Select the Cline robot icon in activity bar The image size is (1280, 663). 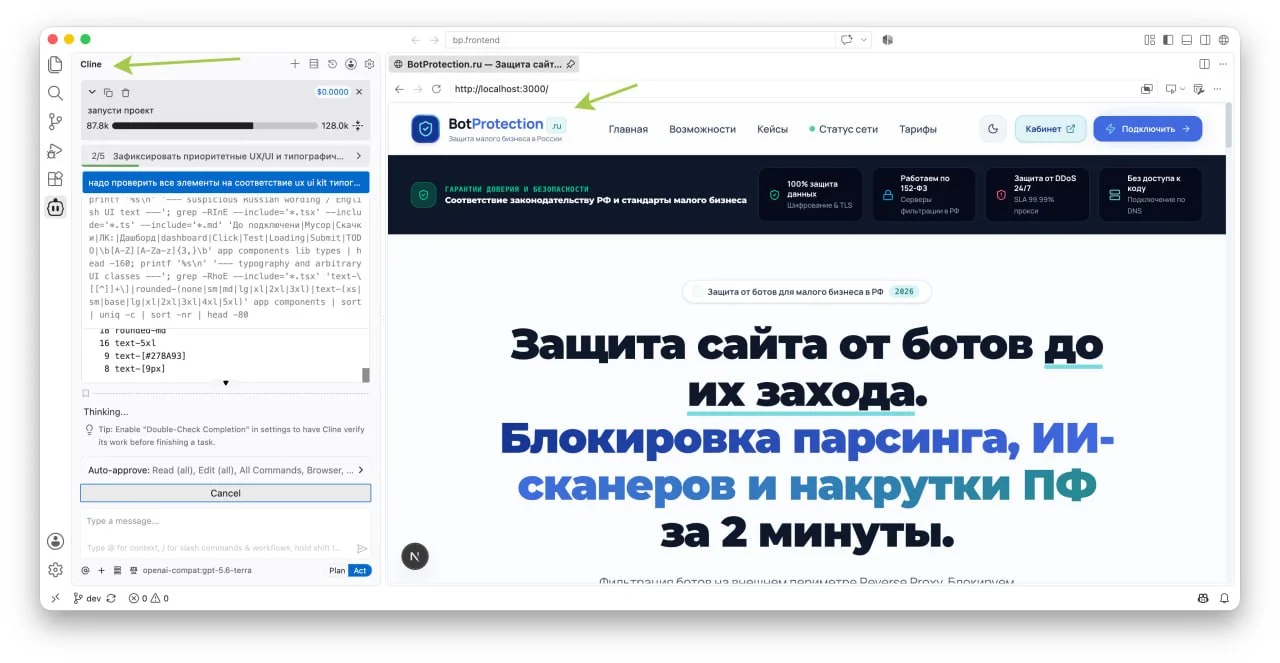click(55, 208)
